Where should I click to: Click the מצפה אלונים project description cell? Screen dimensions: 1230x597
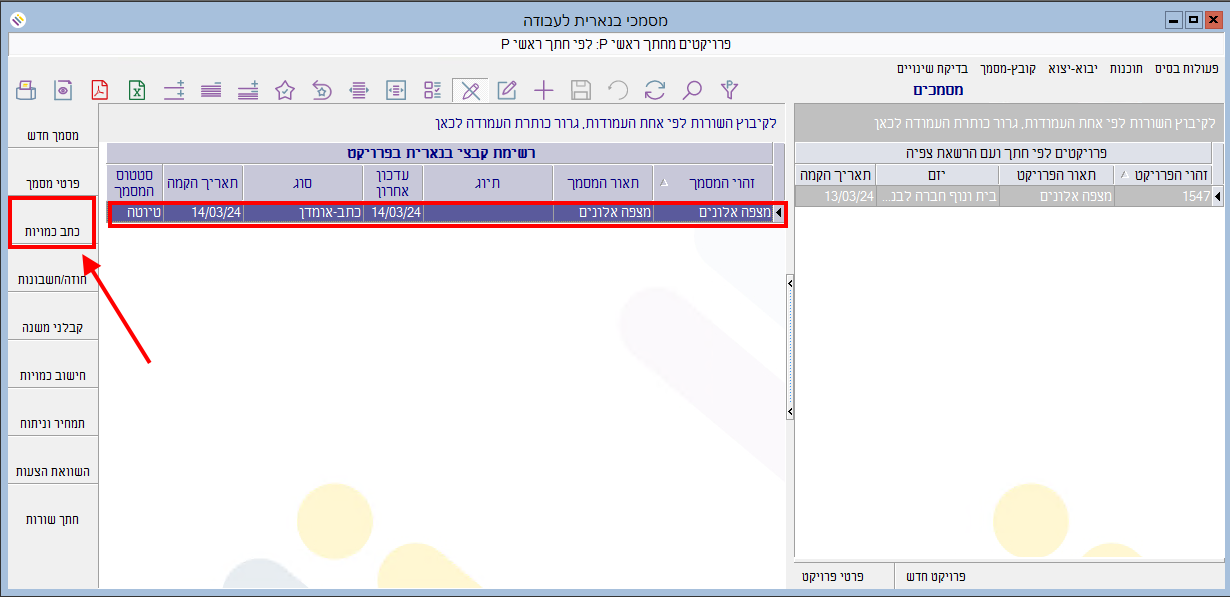(x=1056, y=196)
